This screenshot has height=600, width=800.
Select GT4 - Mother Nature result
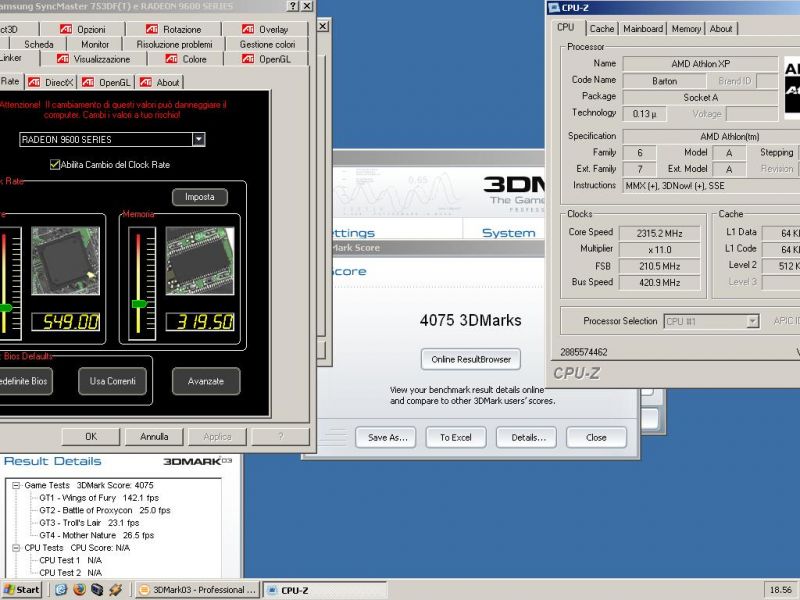(x=96, y=535)
